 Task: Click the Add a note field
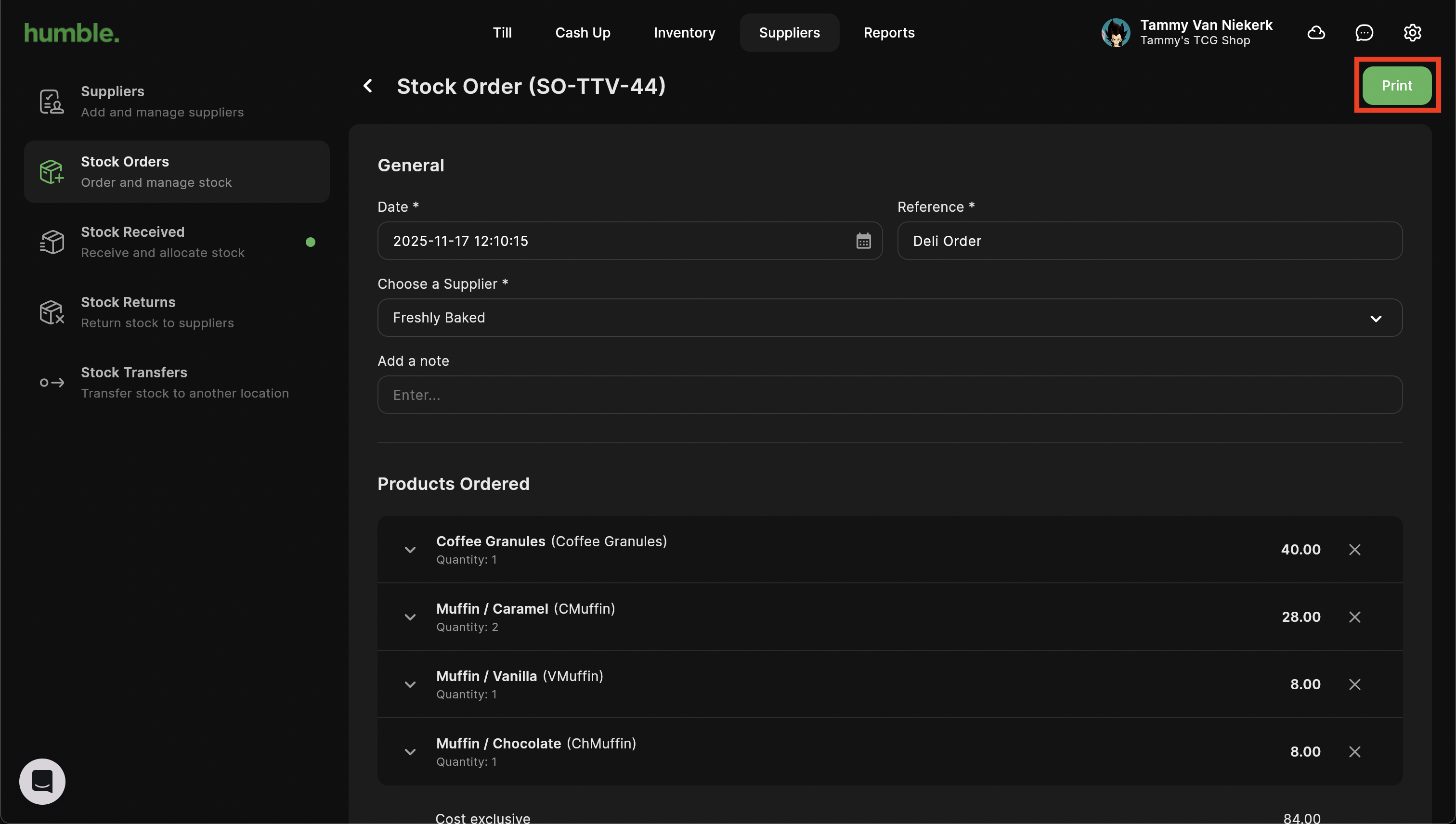[890, 395]
